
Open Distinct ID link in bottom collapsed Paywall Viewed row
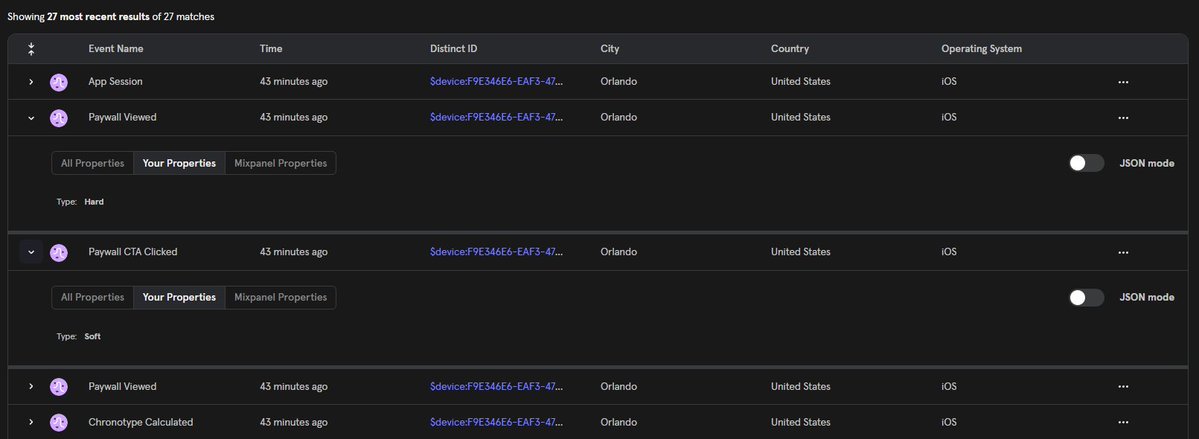point(496,386)
